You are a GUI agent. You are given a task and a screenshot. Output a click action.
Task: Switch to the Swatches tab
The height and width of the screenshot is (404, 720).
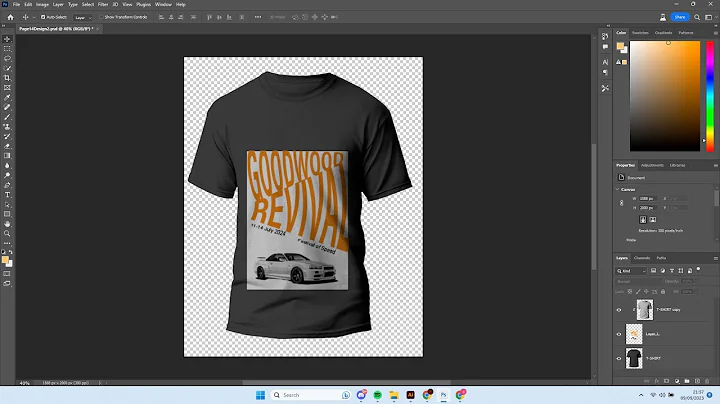640,33
